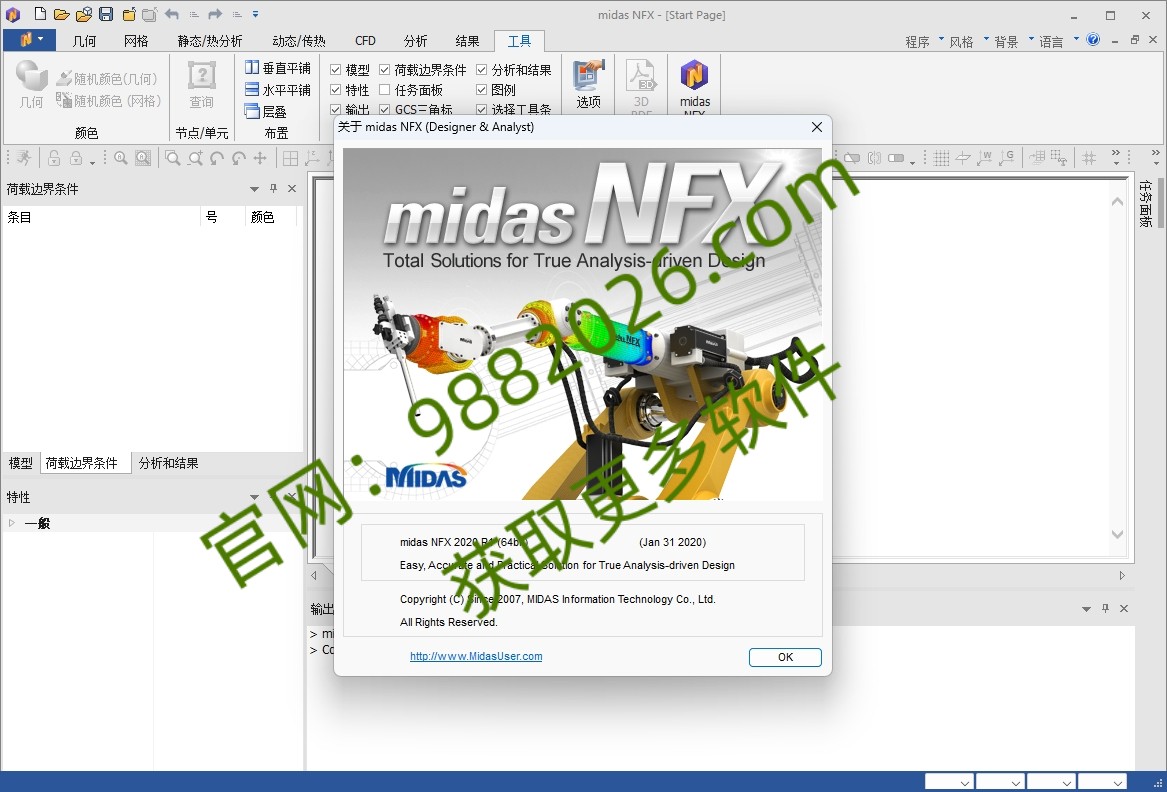1167x792 pixels.
Task: Switch to the 网格 (Mesh) ribbon tab
Action: (136, 41)
